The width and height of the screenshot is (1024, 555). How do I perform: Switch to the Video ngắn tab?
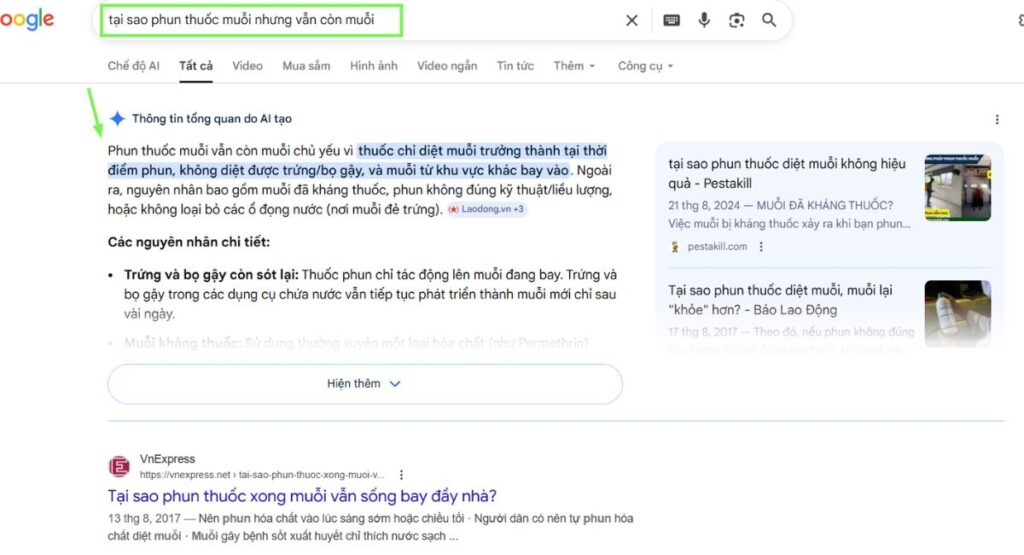(447, 66)
